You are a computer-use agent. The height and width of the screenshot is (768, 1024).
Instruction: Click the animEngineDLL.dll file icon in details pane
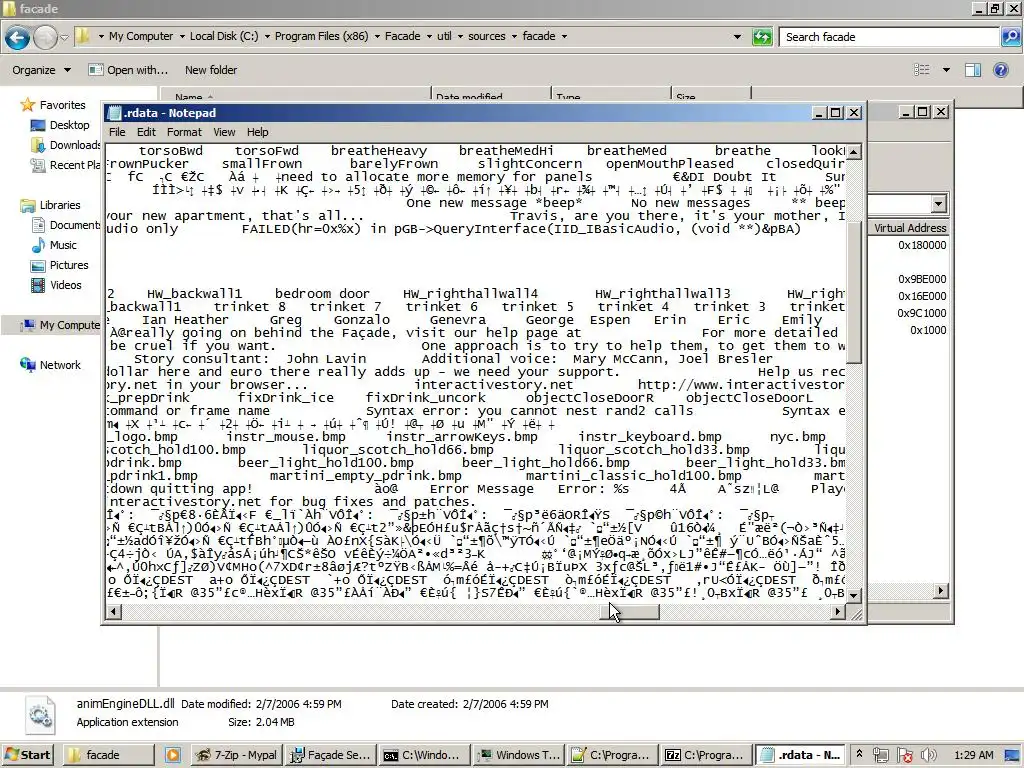tap(40, 714)
